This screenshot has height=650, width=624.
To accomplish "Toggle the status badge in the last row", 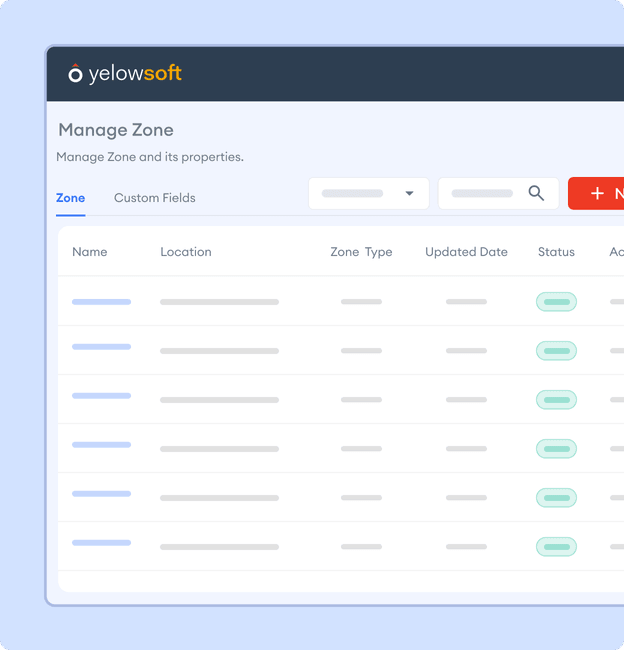I will click(x=556, y=547).
